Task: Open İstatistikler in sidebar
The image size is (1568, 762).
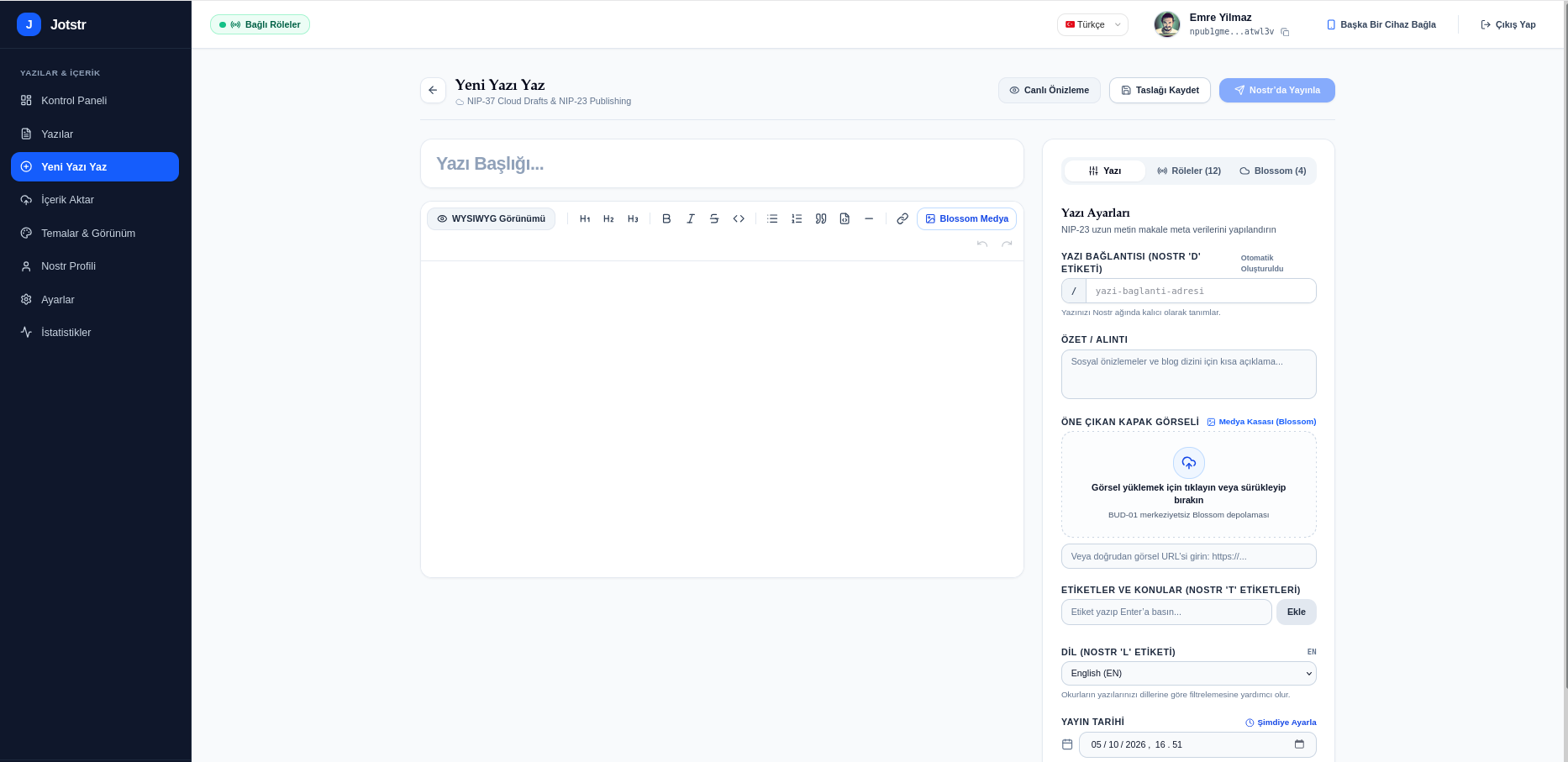Action: click(95, 333)
